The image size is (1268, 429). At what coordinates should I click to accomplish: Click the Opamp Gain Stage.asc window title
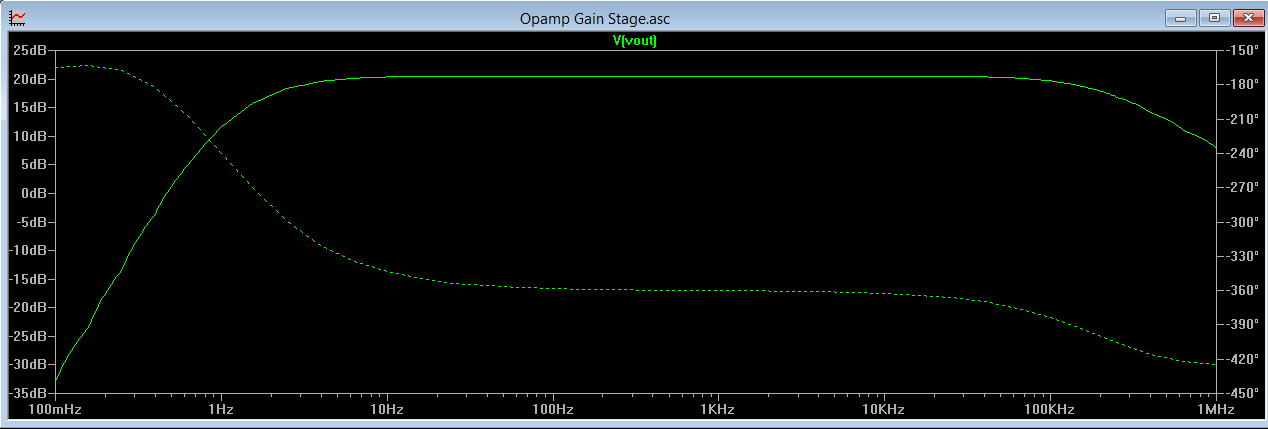click(x=594, y=19)
